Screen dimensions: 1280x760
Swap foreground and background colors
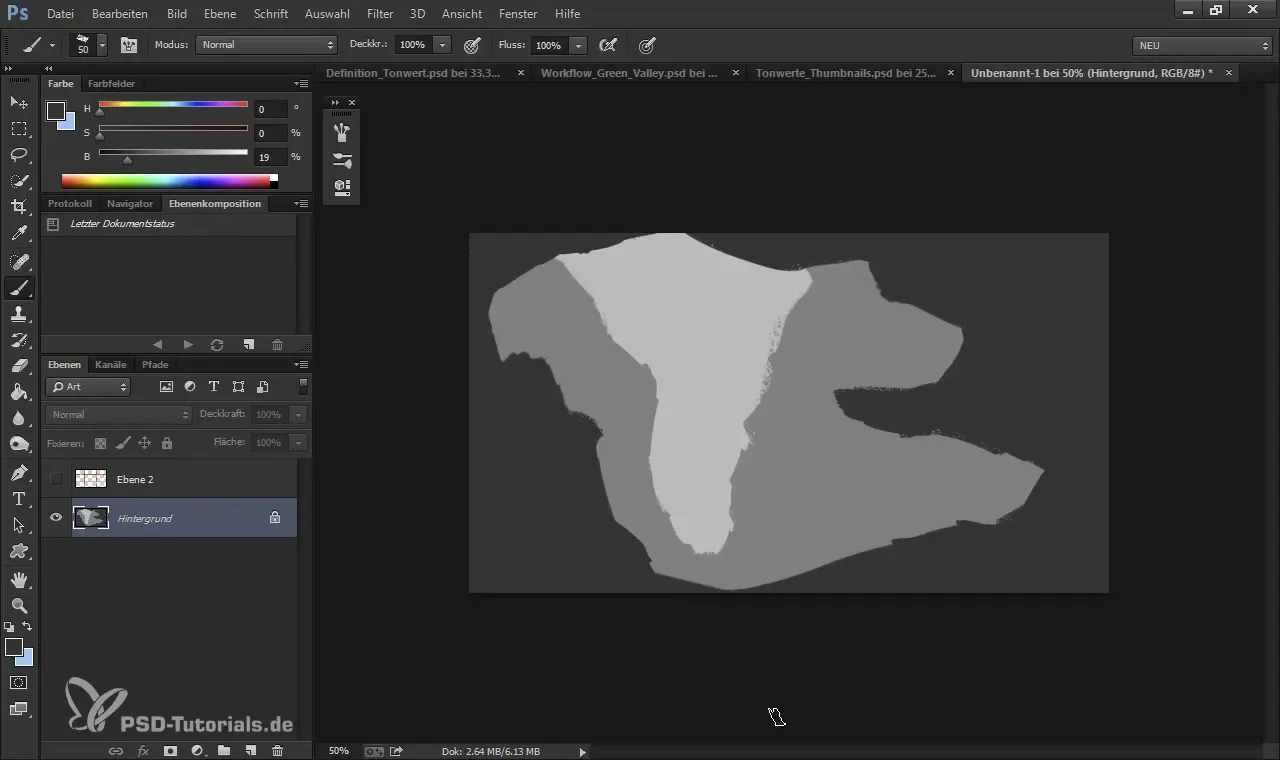coord(28,627)
